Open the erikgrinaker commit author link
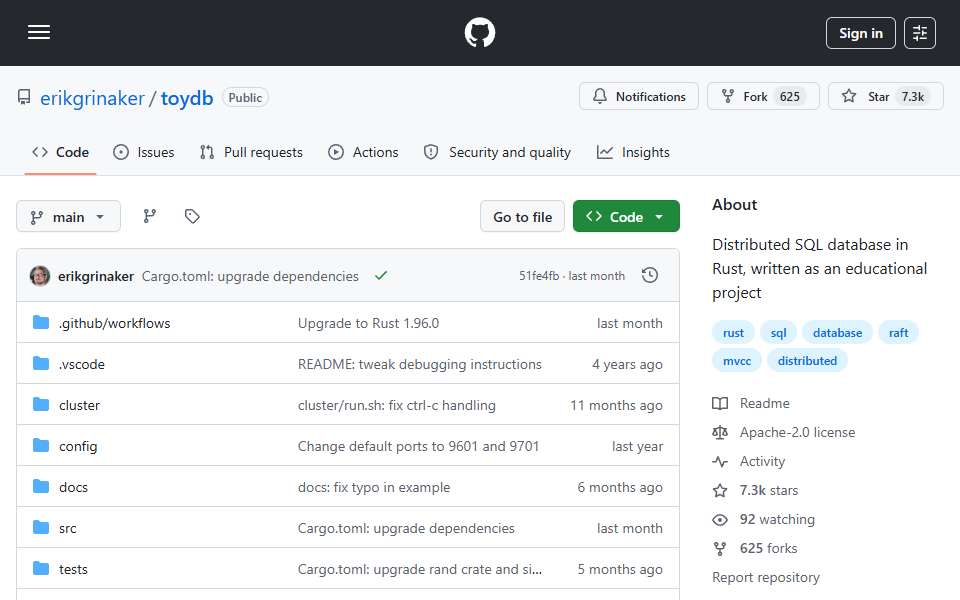Viewport: 960px width, 600px height. coord(96,276)
